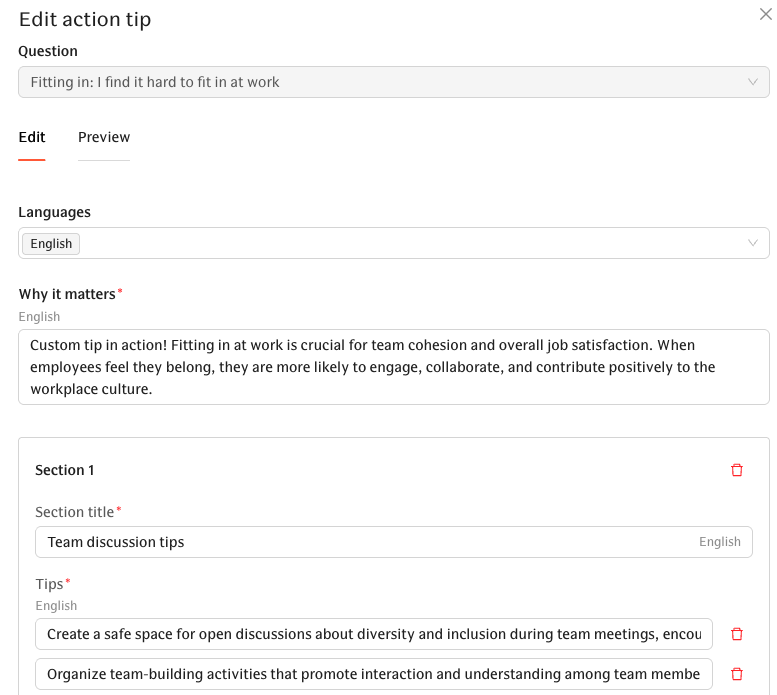Click the Tips field label
Viewport: 777px width, 695px height.
click(50, 584)
